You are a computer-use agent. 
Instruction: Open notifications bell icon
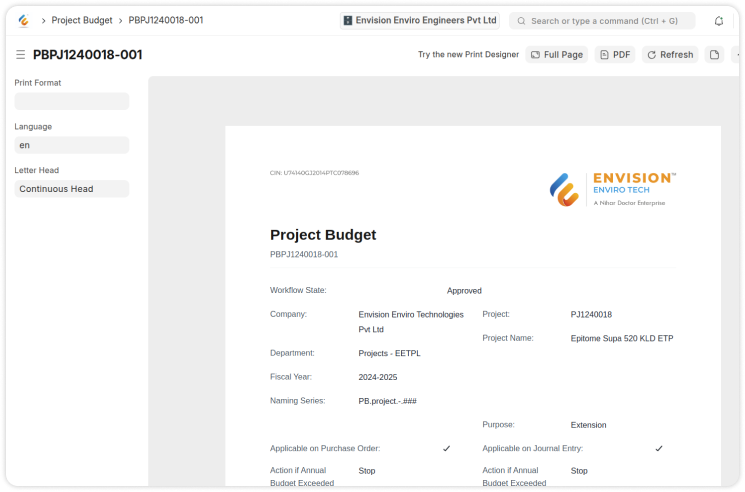tap(718, 21)
